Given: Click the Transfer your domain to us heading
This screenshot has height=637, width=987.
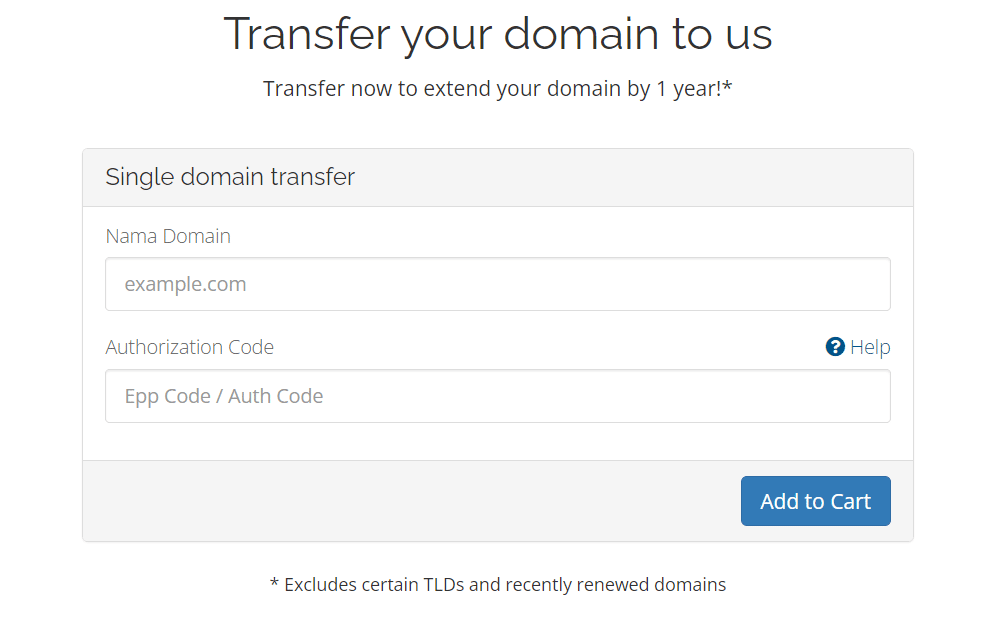Looking at the screenshot, I should point(498,33).
